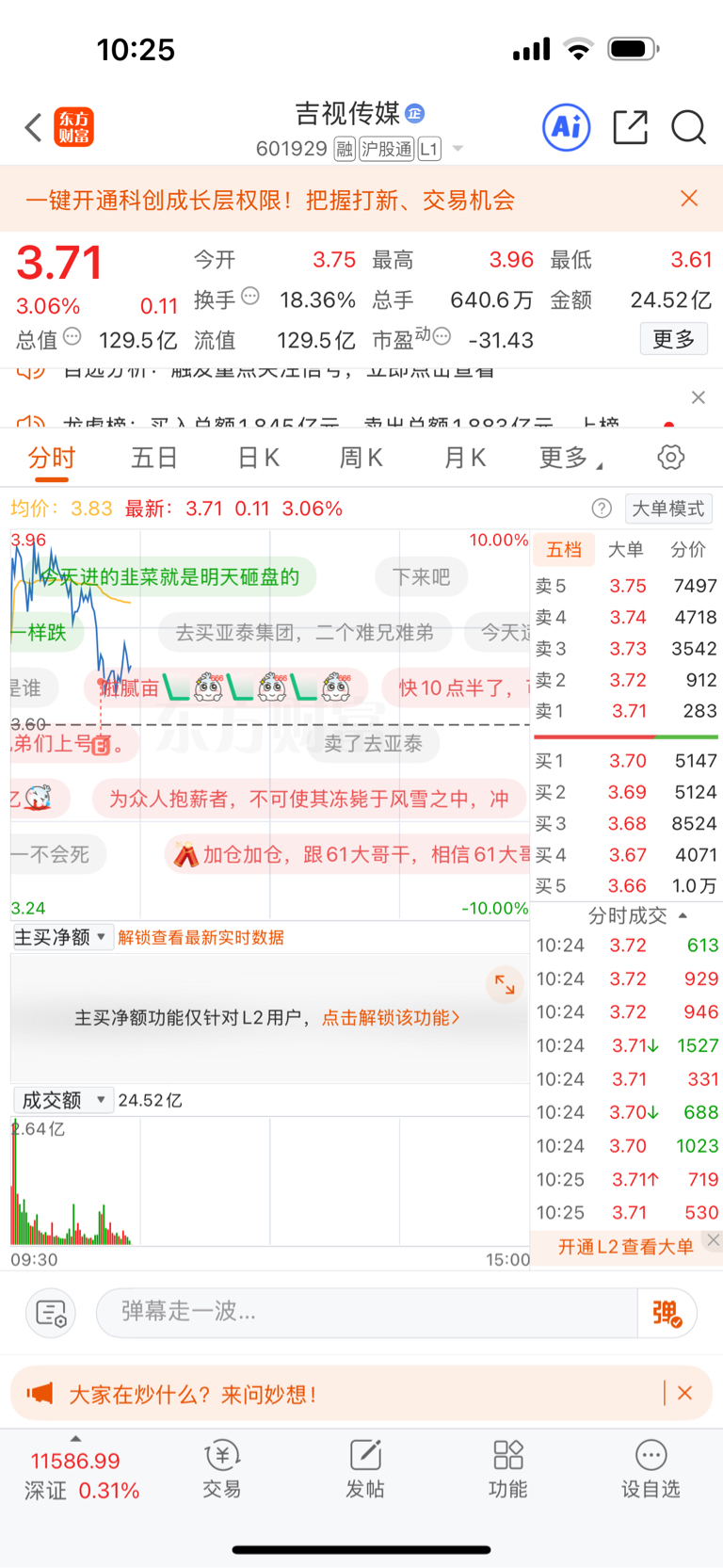Tap the 卖5 row at 3.75
The height and width of the screenshot is (1568, 723).
point(626,586)
